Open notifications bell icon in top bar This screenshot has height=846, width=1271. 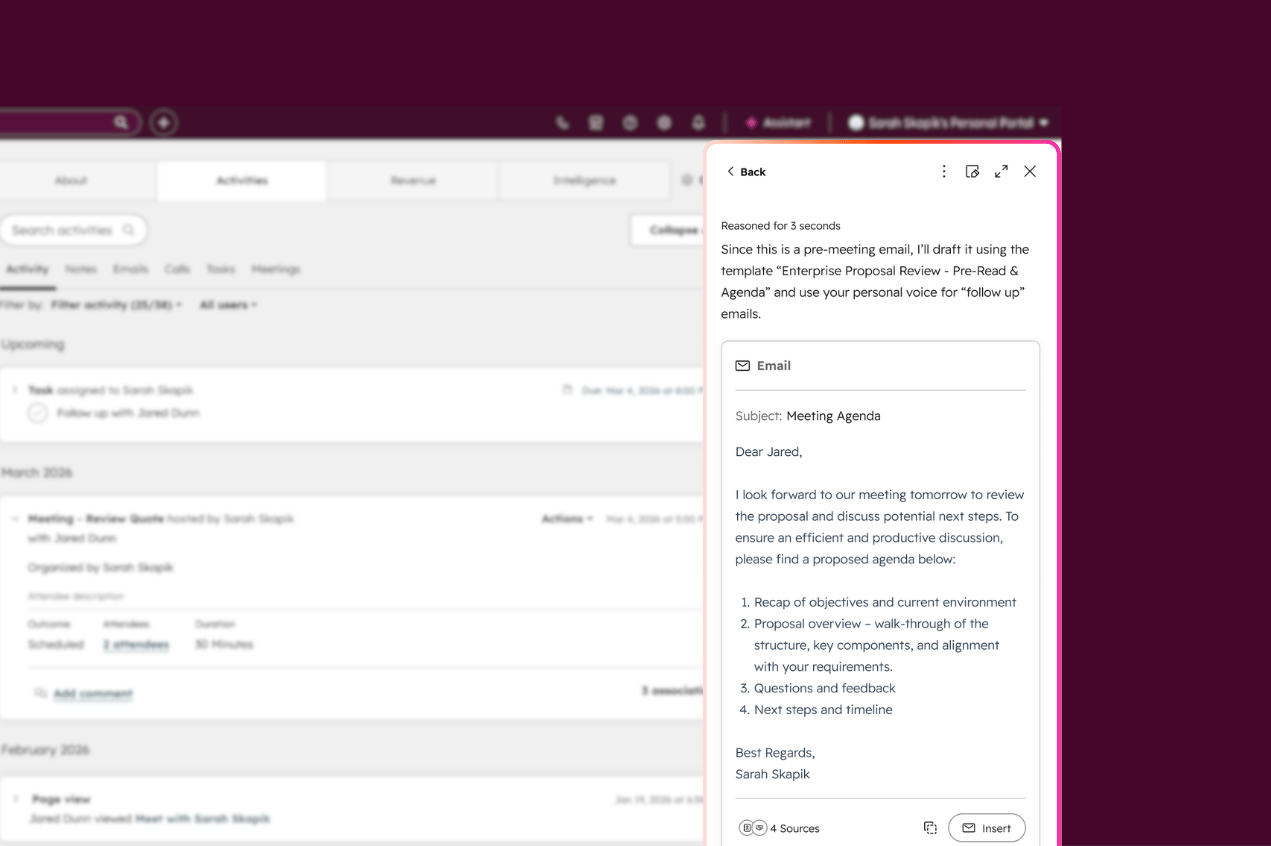coord(699,123)
